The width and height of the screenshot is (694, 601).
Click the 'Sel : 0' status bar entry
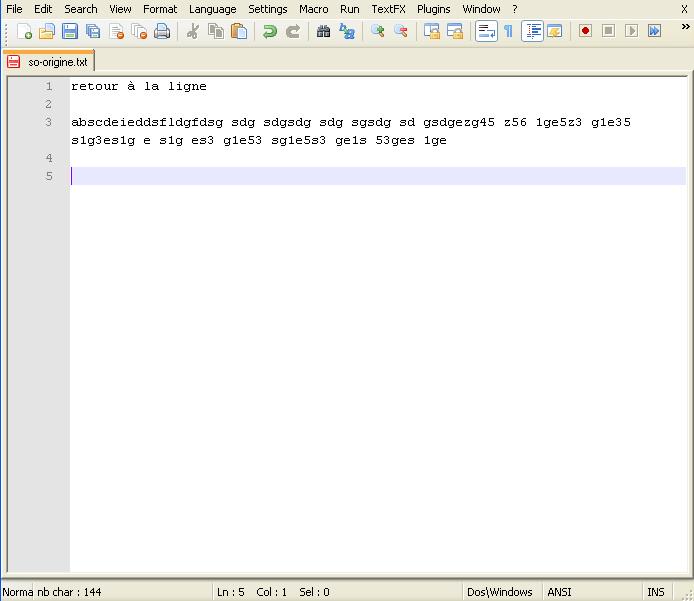(x=314, y=592)
